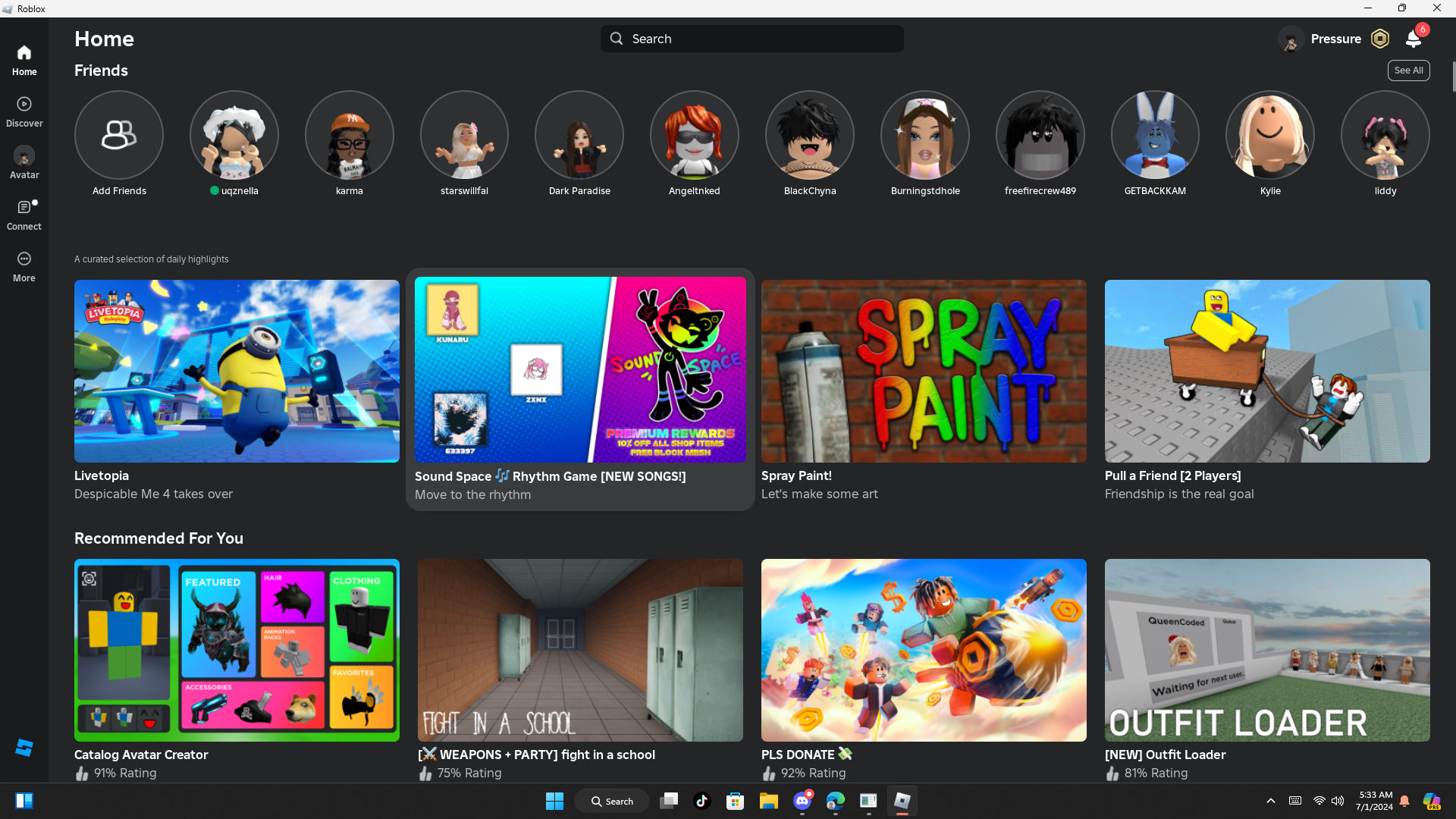
Task: Click the Livetopia title link
Action: click(102, 475)
